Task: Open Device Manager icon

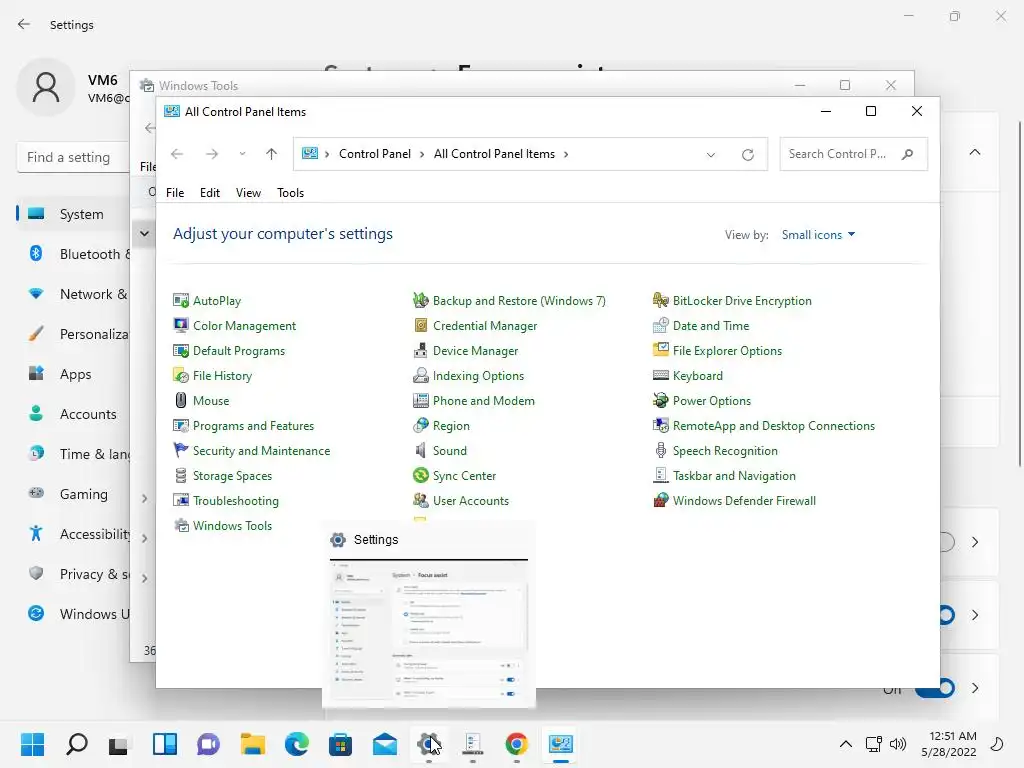Action: 421,351
